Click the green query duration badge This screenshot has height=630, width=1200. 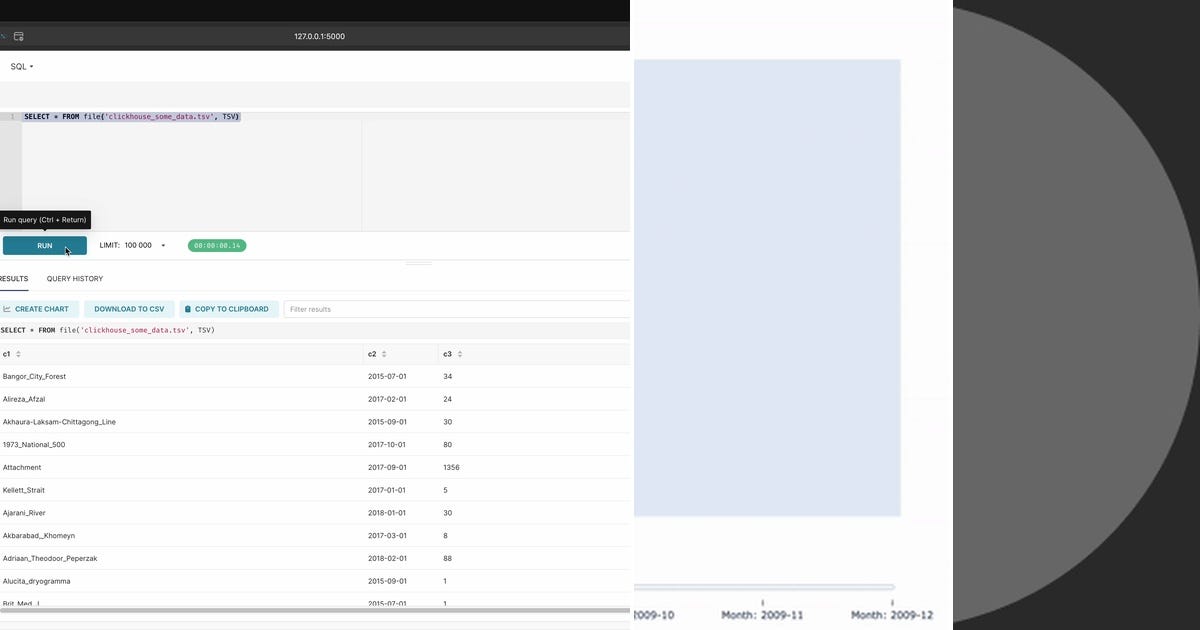(x=217, y=245)
